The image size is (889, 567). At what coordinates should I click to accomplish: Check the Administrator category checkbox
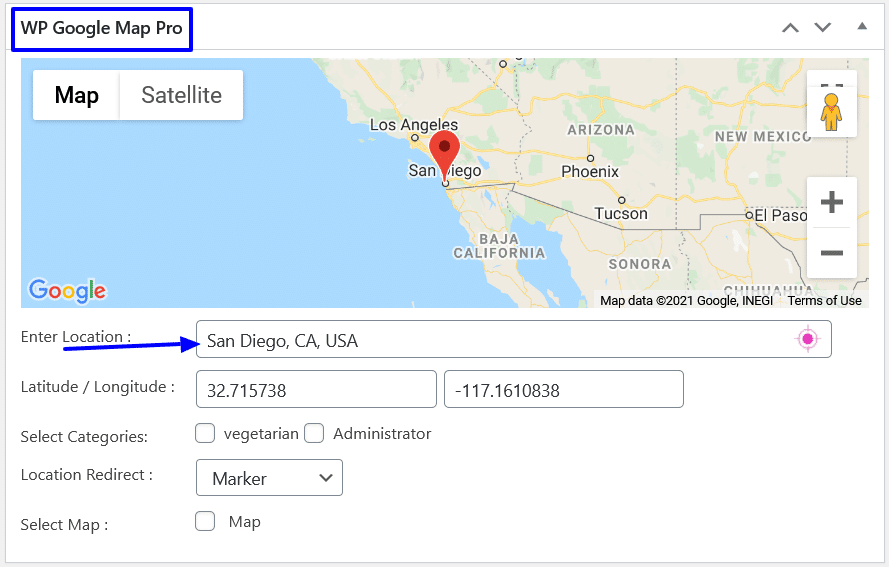314,434
